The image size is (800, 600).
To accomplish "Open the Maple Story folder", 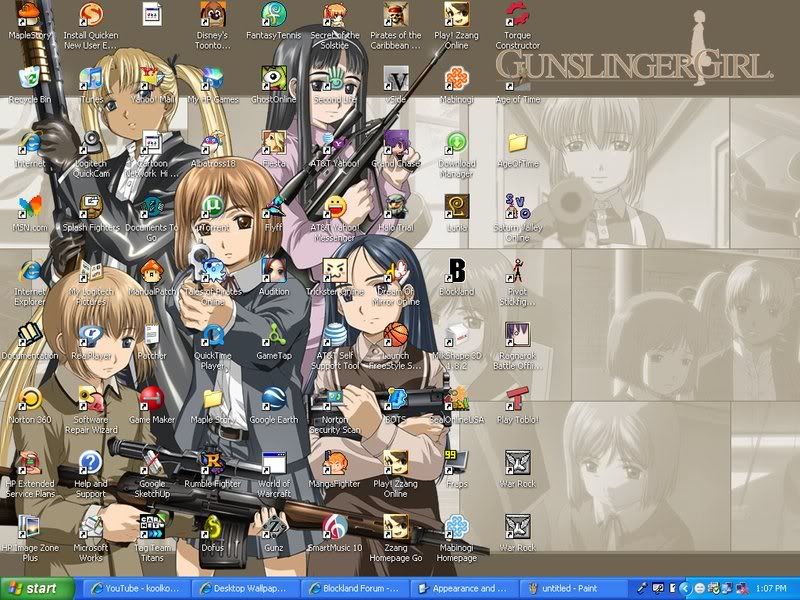I will pos(213,399).
